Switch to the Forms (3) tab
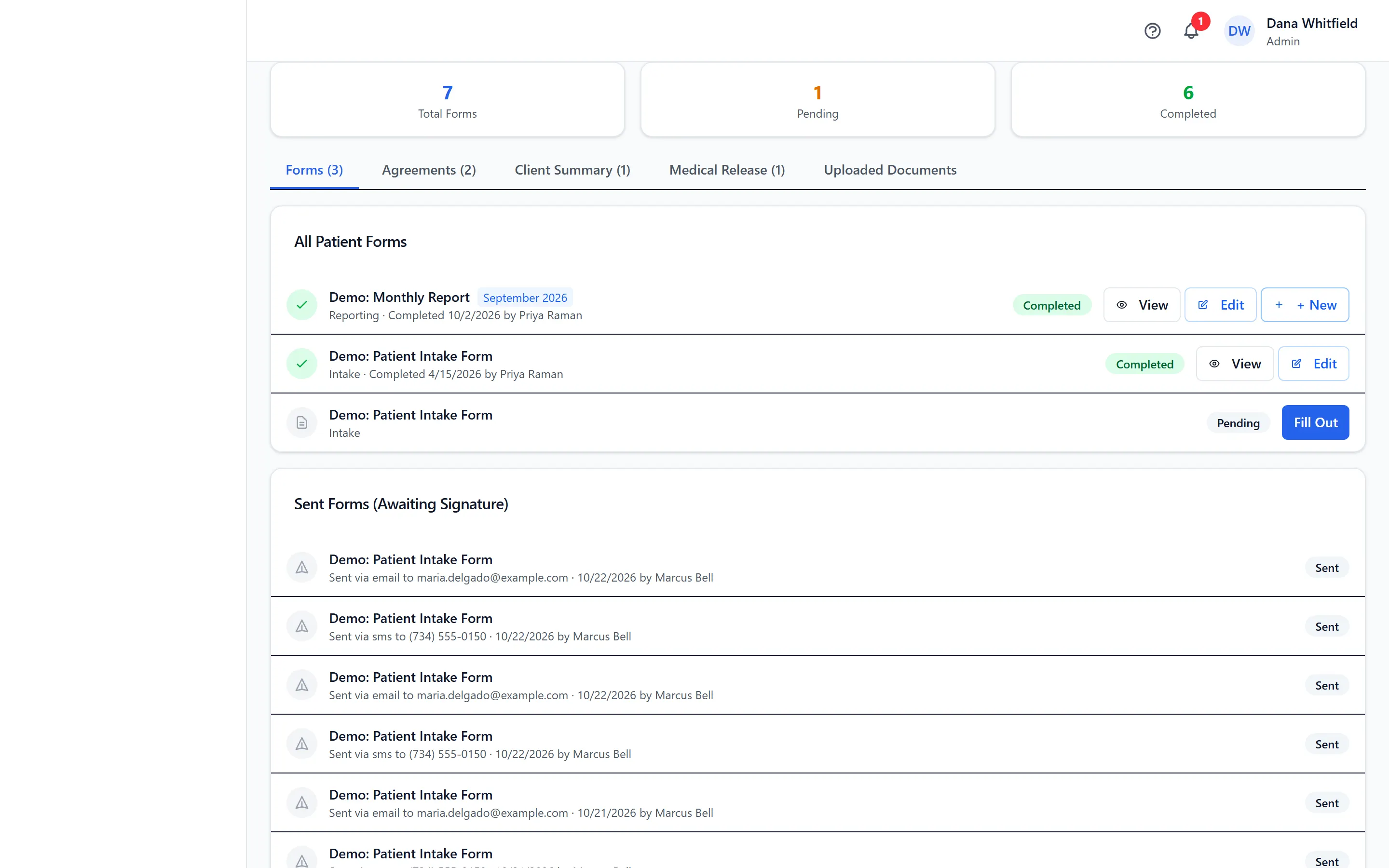The height and width of the screenshot is (868, 1389). click(x=314, y=170)
